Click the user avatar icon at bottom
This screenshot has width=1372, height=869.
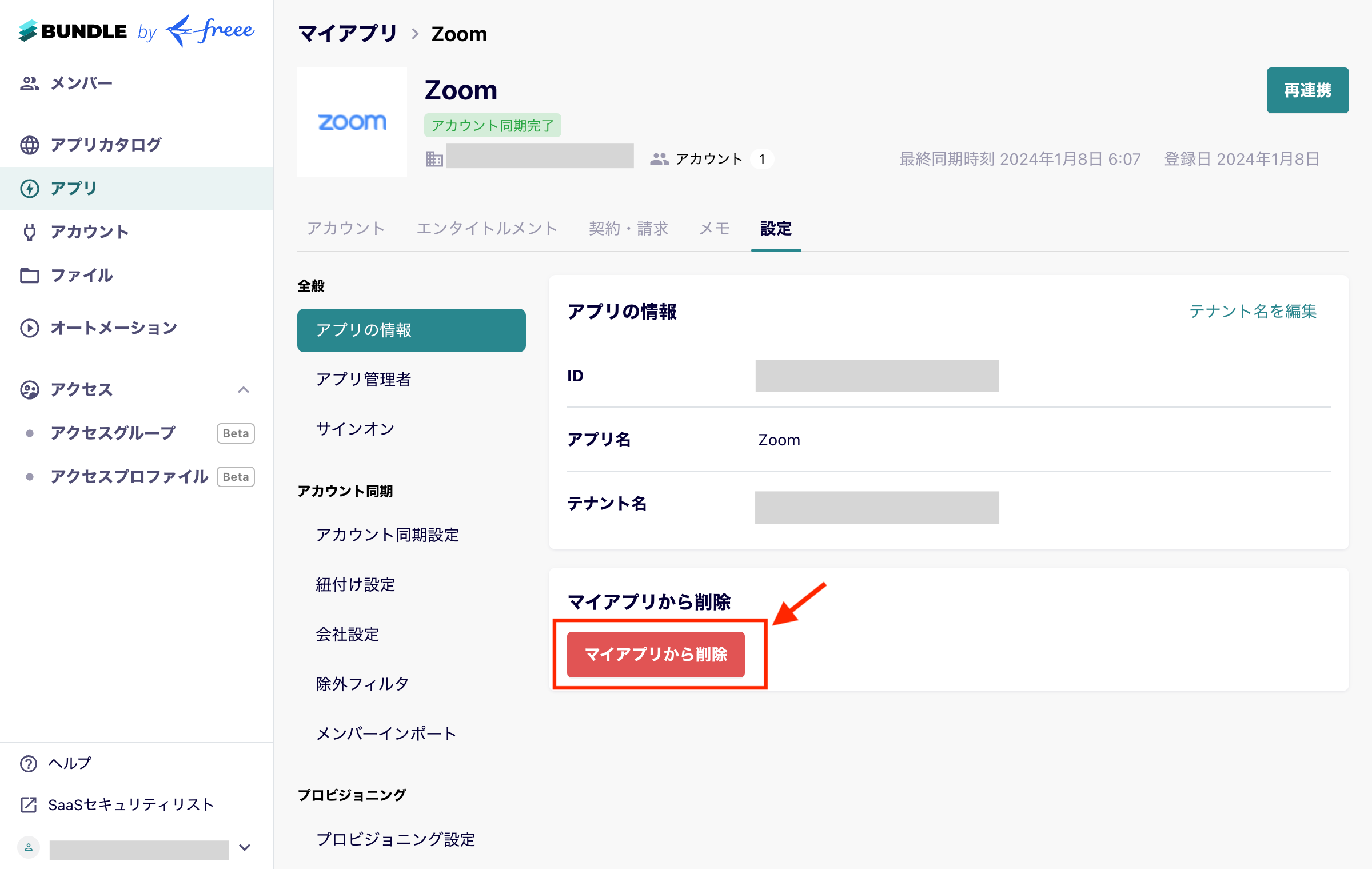pos(29,847)
